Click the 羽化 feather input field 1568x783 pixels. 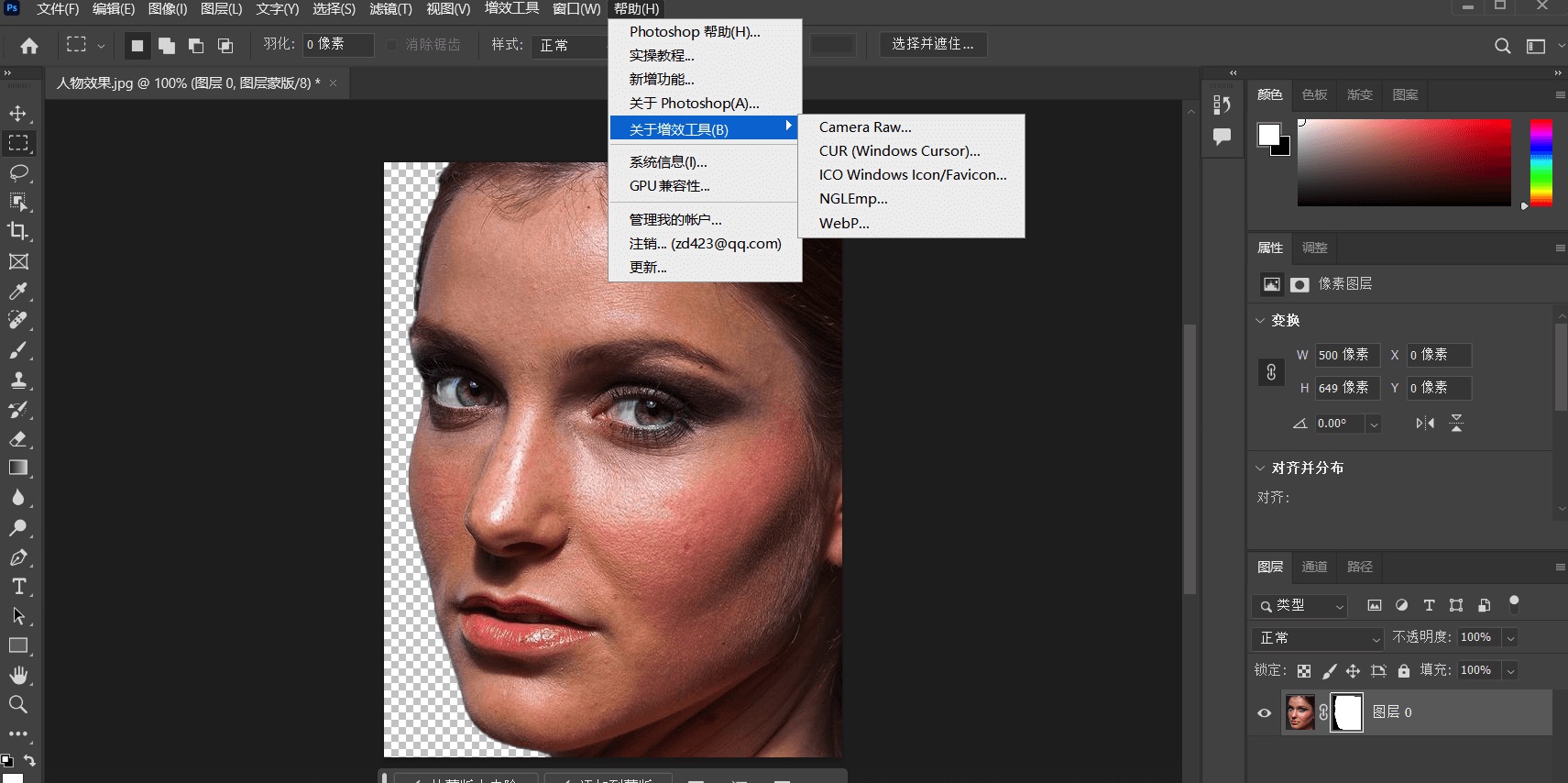[338, 45]
